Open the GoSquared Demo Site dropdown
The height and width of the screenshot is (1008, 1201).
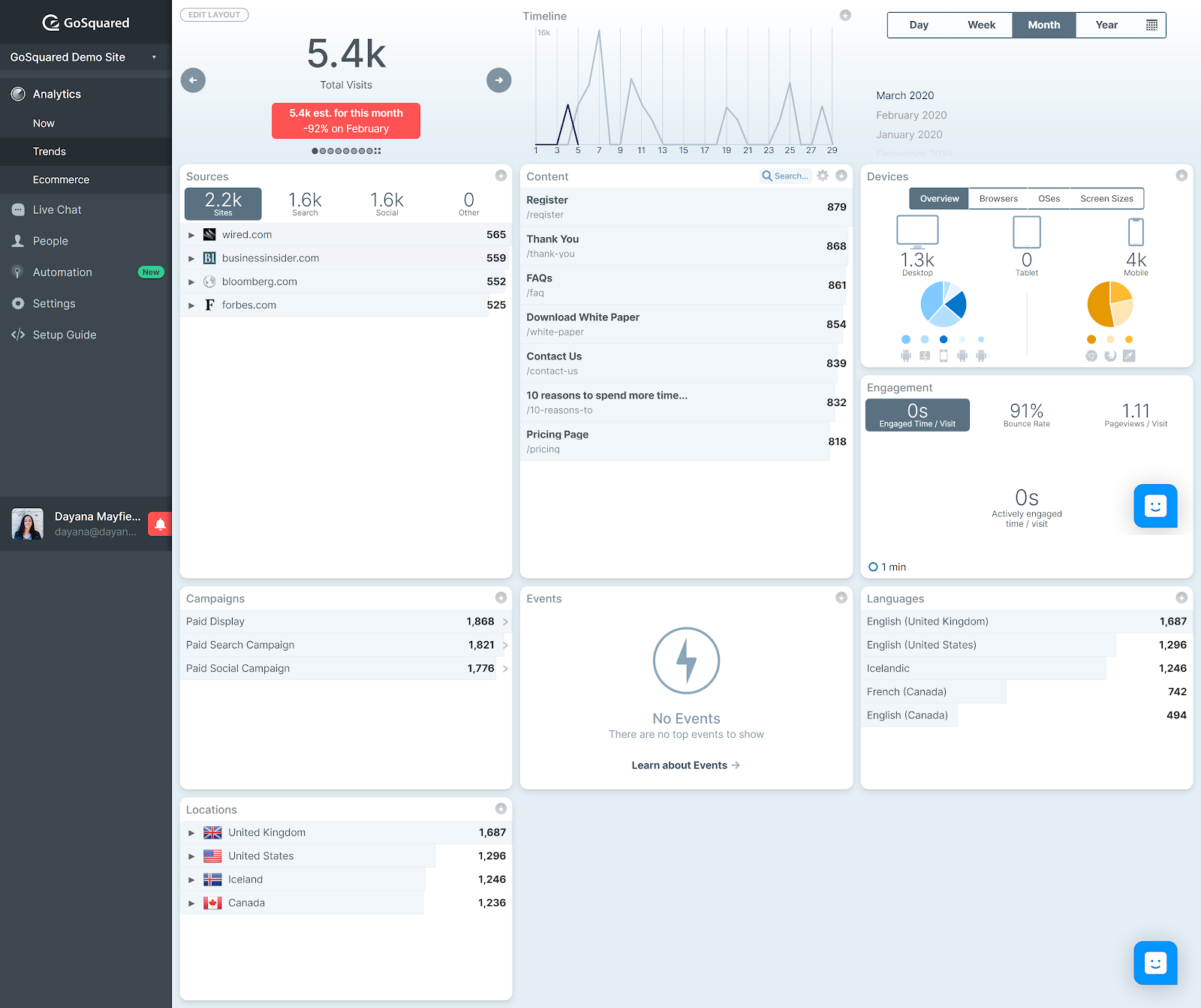[x=85, y=57]
